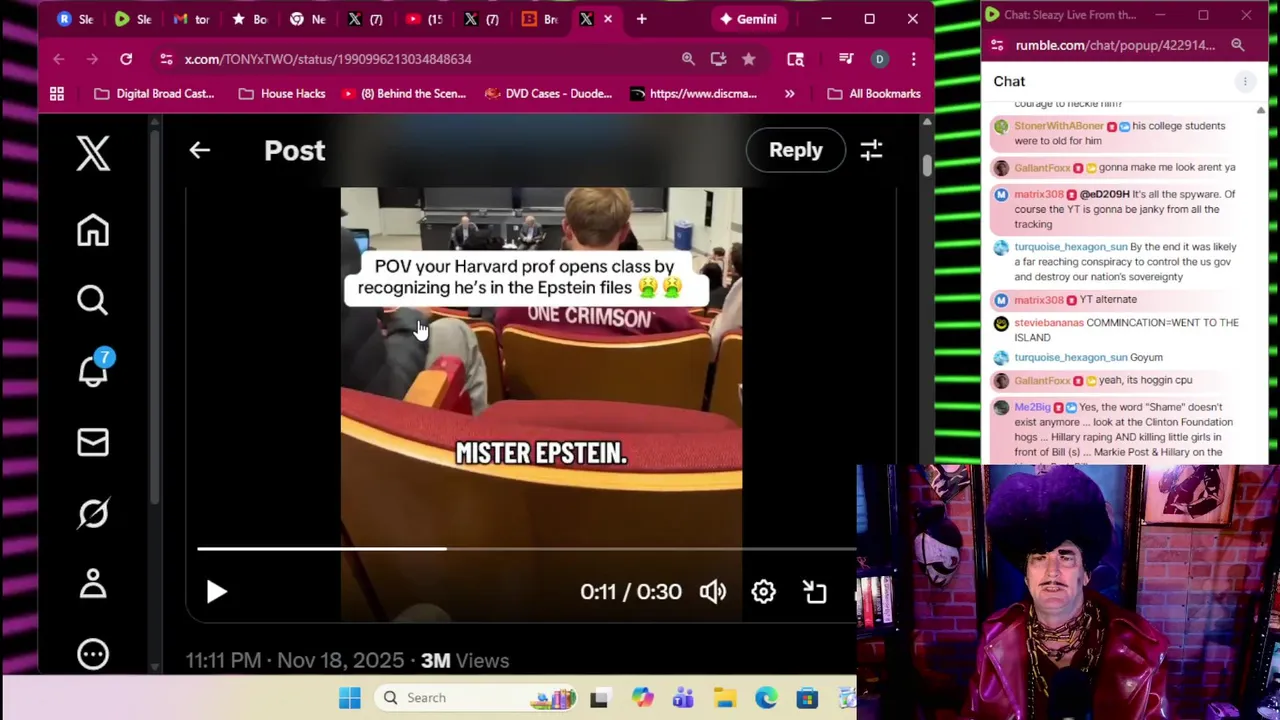
Task: Expand hidden bookmarks chevron
Action: [790, 94]
